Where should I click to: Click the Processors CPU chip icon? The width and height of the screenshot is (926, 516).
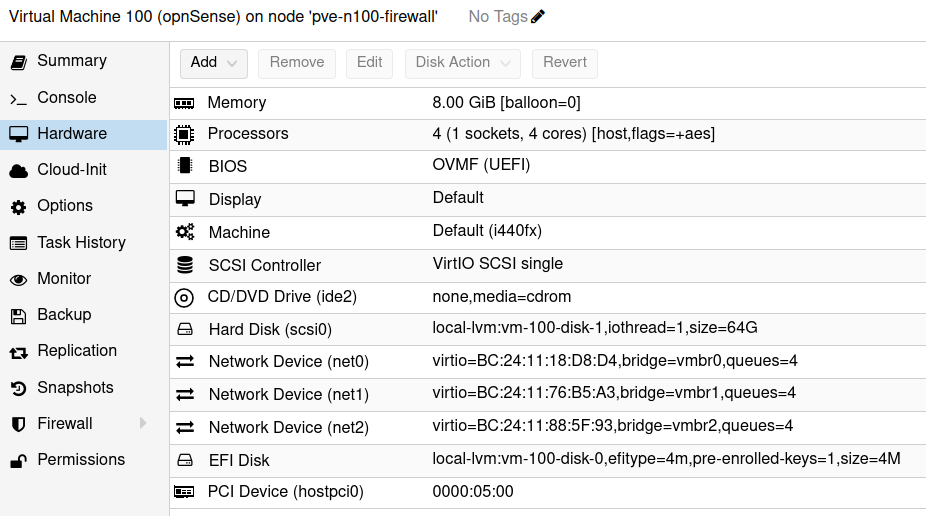click(x=184, y=134)
